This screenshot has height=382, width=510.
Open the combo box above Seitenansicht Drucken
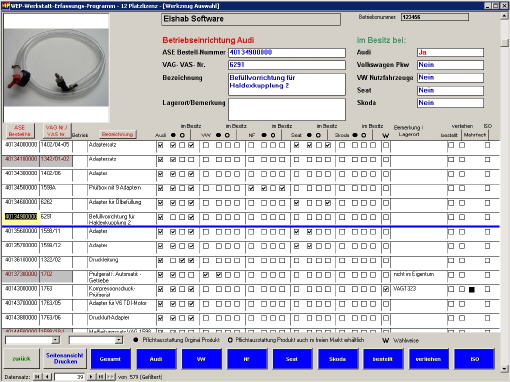(x=119, y=340)
